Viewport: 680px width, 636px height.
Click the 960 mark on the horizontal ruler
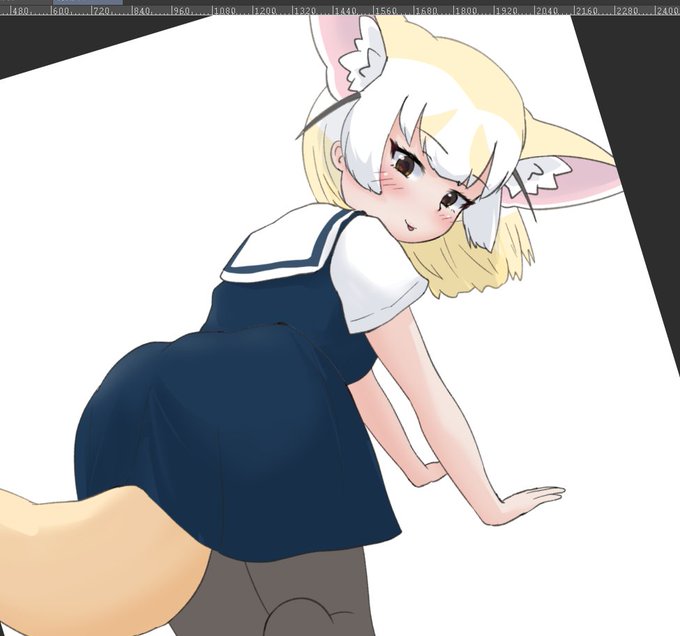click(x=181, y=10)
